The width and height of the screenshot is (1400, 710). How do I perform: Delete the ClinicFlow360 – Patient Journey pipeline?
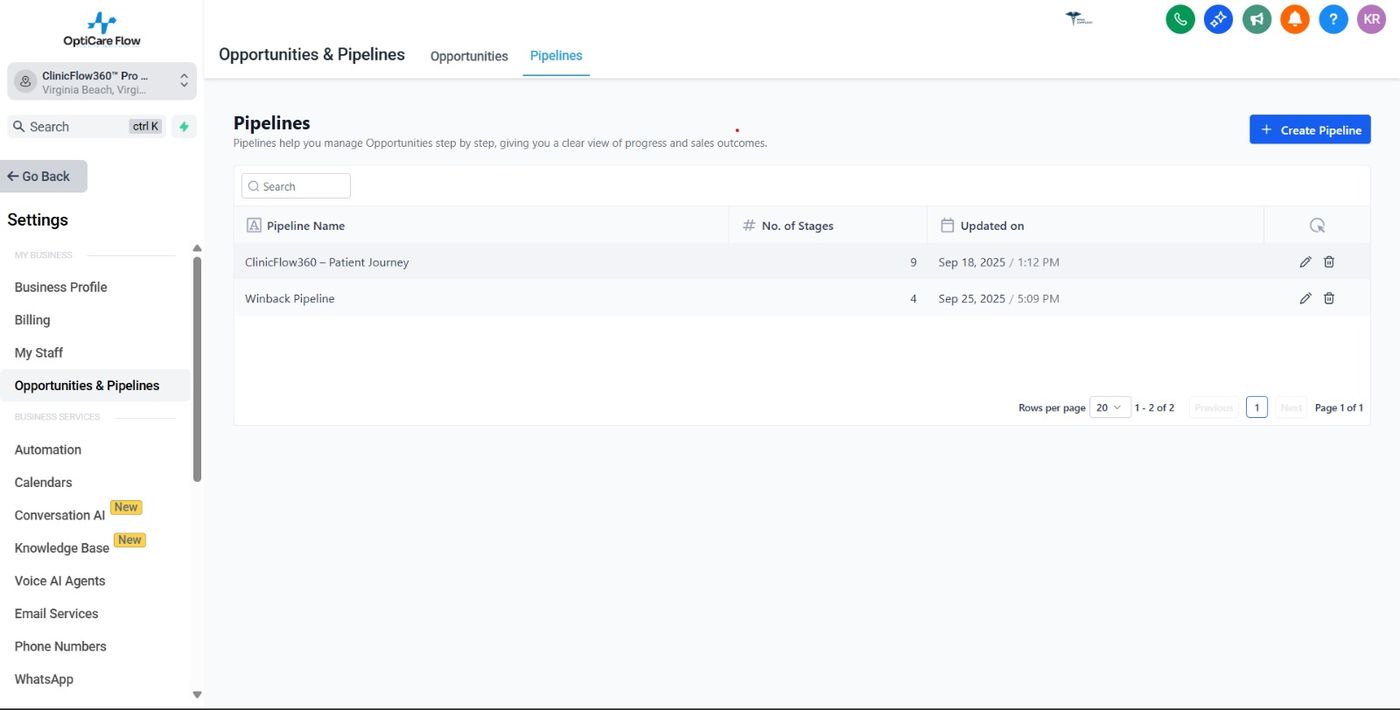(1329, 262)
